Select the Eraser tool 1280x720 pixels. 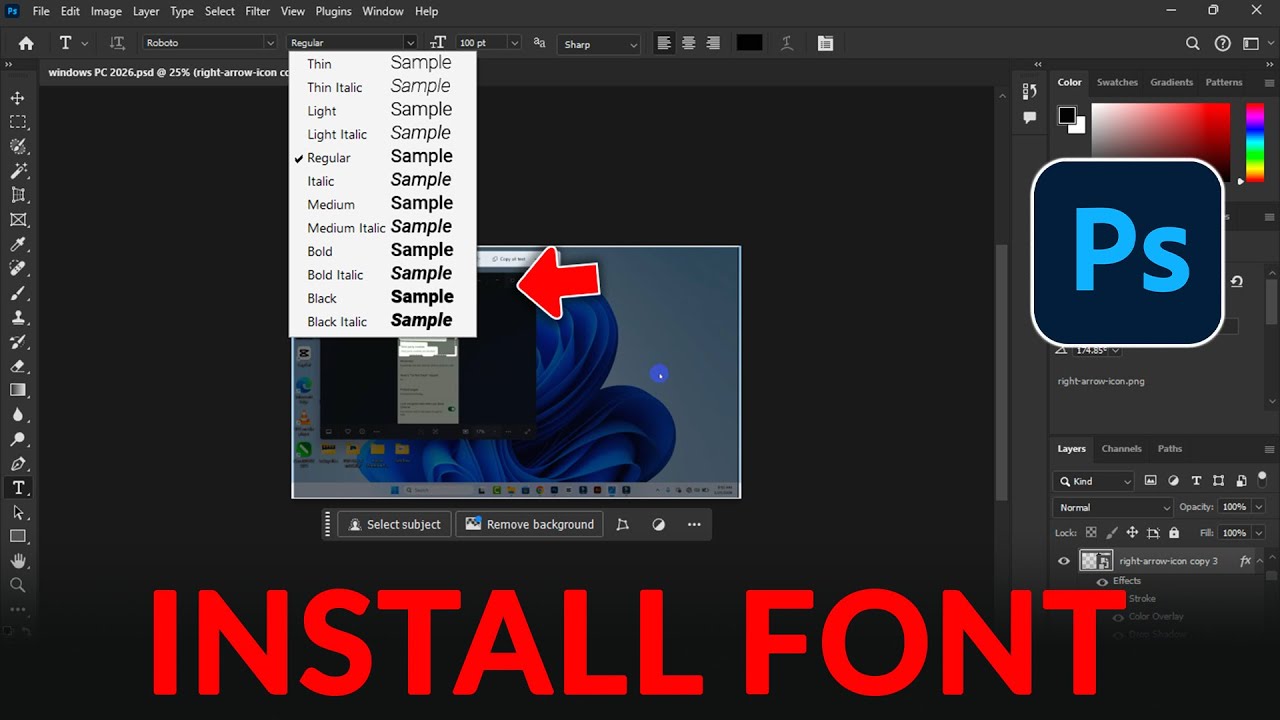click(x=18, y=366)
